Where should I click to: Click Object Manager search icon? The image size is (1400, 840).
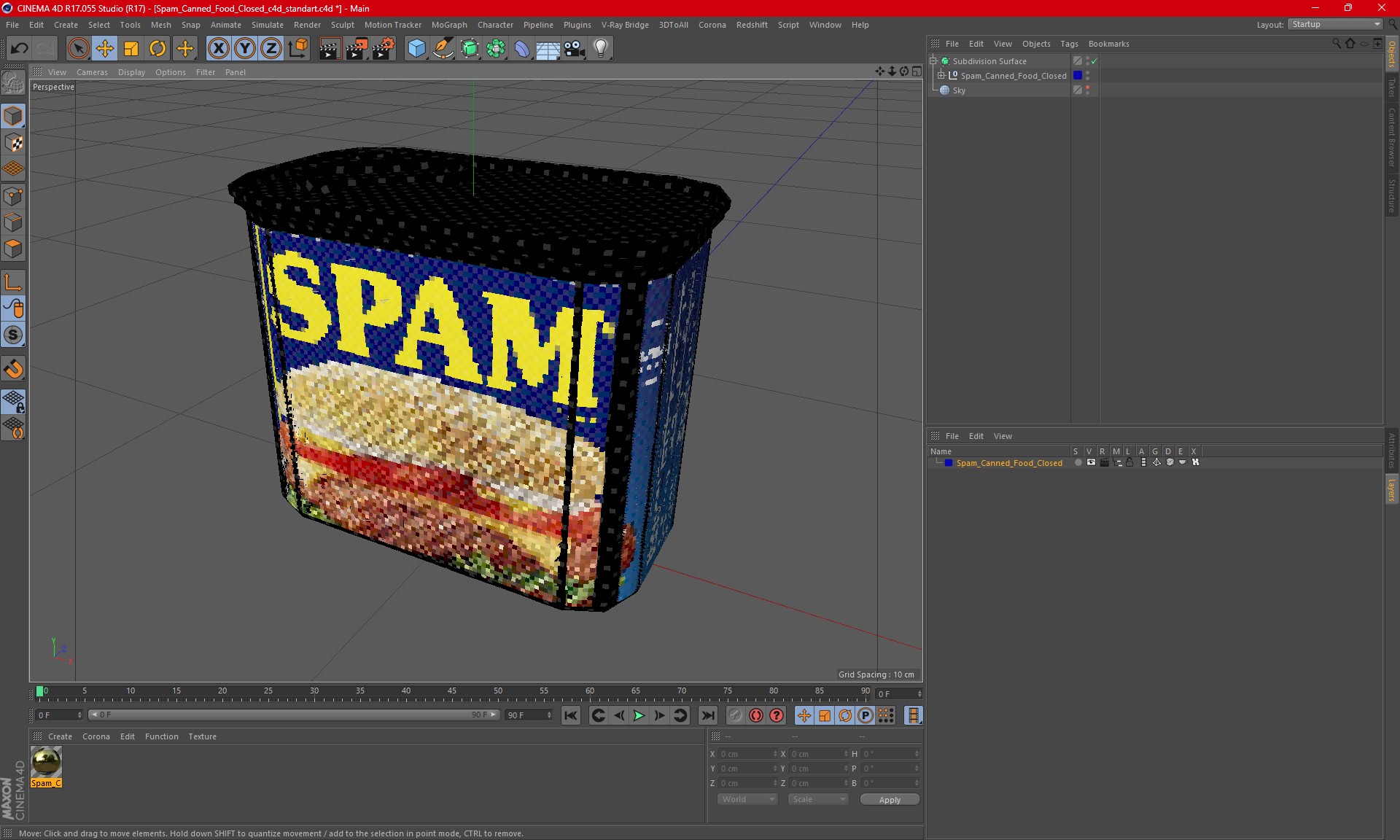1337,44
